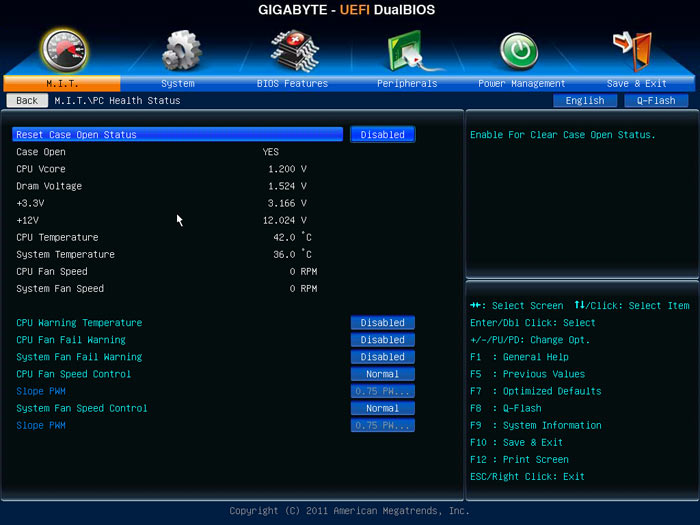Click Slope PWM value under CPU Fan Speed Control
Screen dimensions: 700x525
pyautogui.click(x=383, y=391)
